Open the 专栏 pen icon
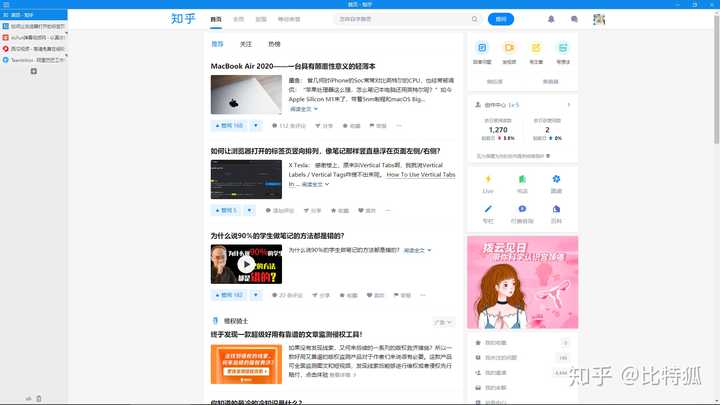Viewport: 720px width, 405px height. click(488, 209)
